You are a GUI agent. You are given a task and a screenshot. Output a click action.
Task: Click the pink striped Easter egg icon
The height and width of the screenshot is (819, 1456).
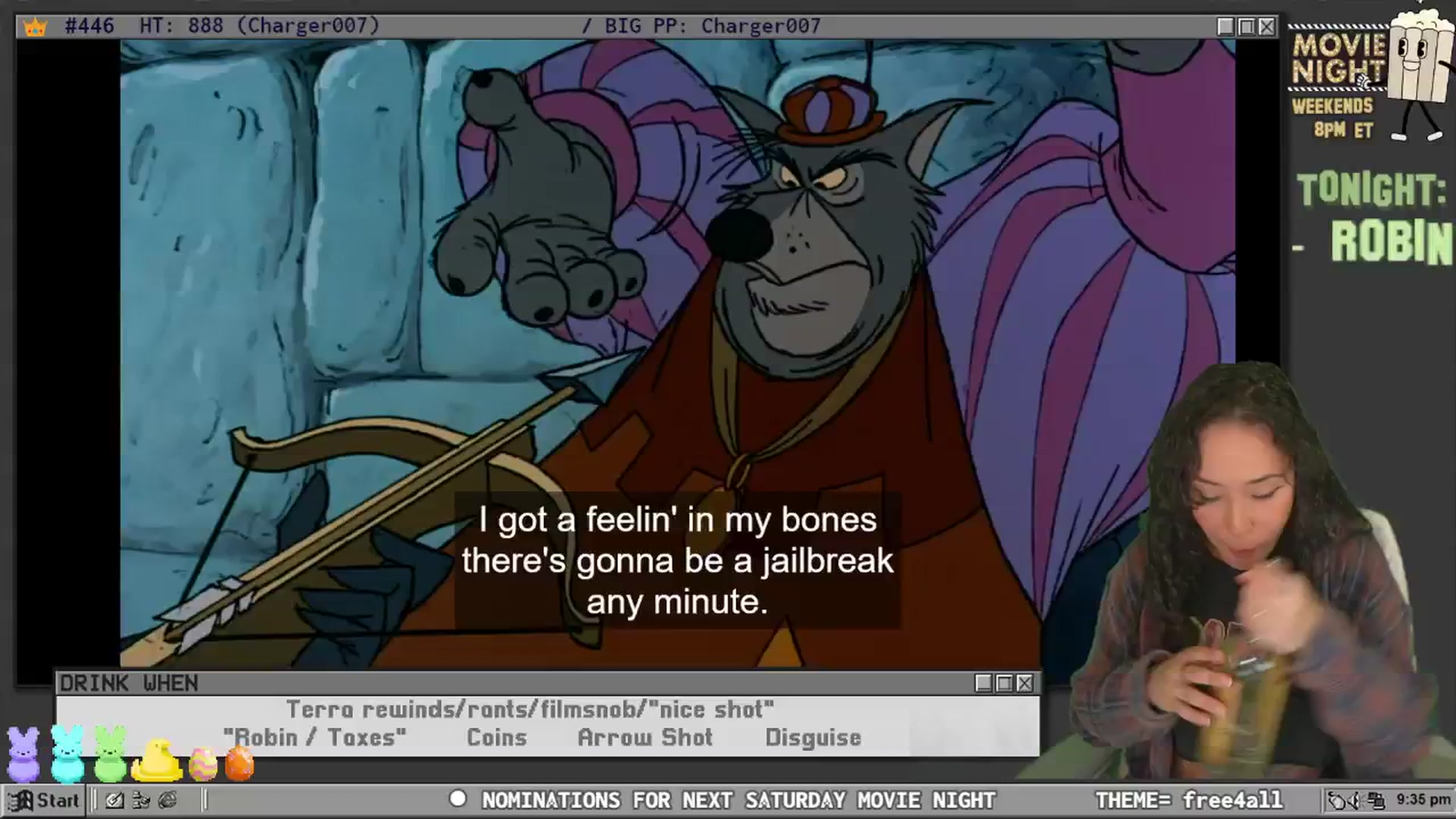(x=202, y=764)
